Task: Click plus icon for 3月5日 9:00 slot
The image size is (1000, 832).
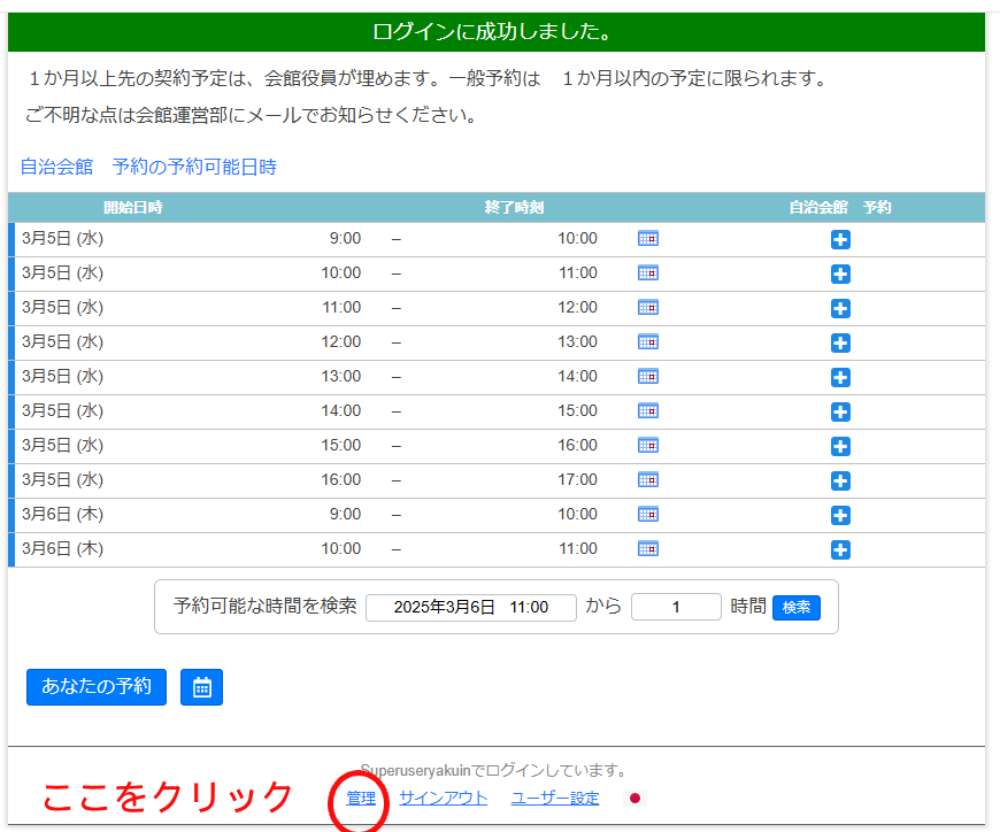Action: coord(840,239)
